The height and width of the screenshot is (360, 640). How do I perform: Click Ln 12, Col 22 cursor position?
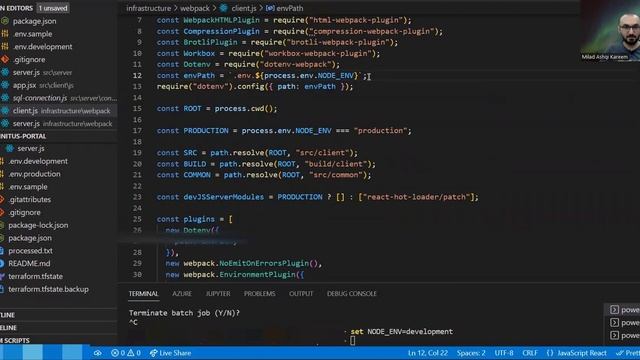click(x=428, y=353)
